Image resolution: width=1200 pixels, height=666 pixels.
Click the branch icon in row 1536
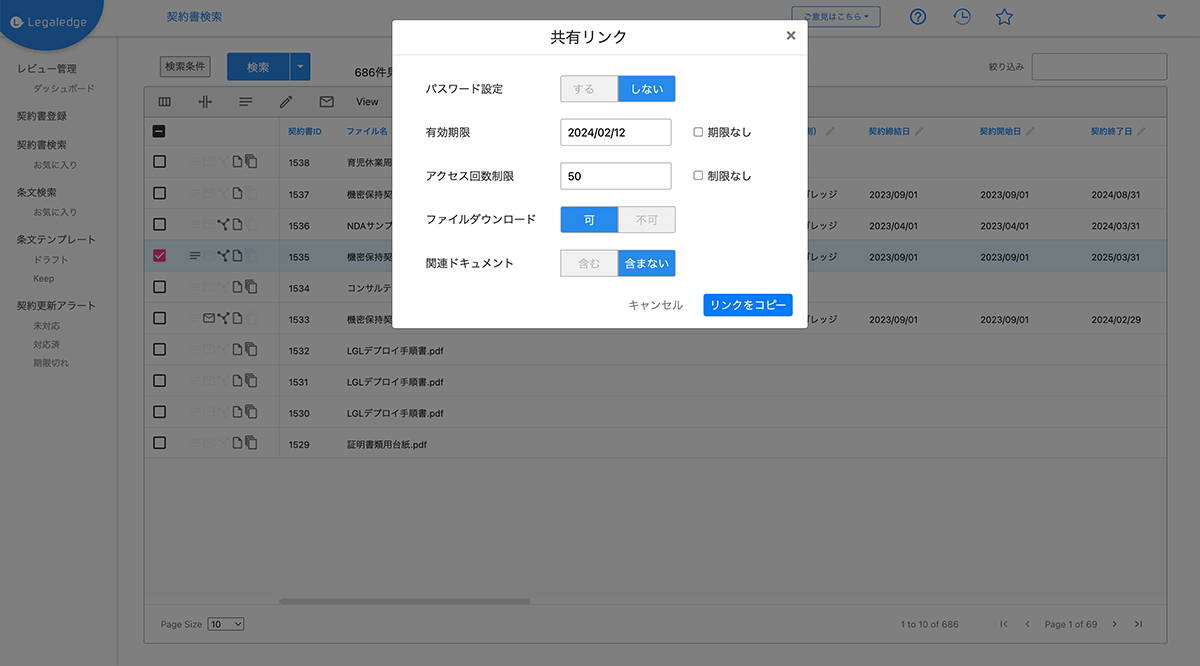pos(223,224)
